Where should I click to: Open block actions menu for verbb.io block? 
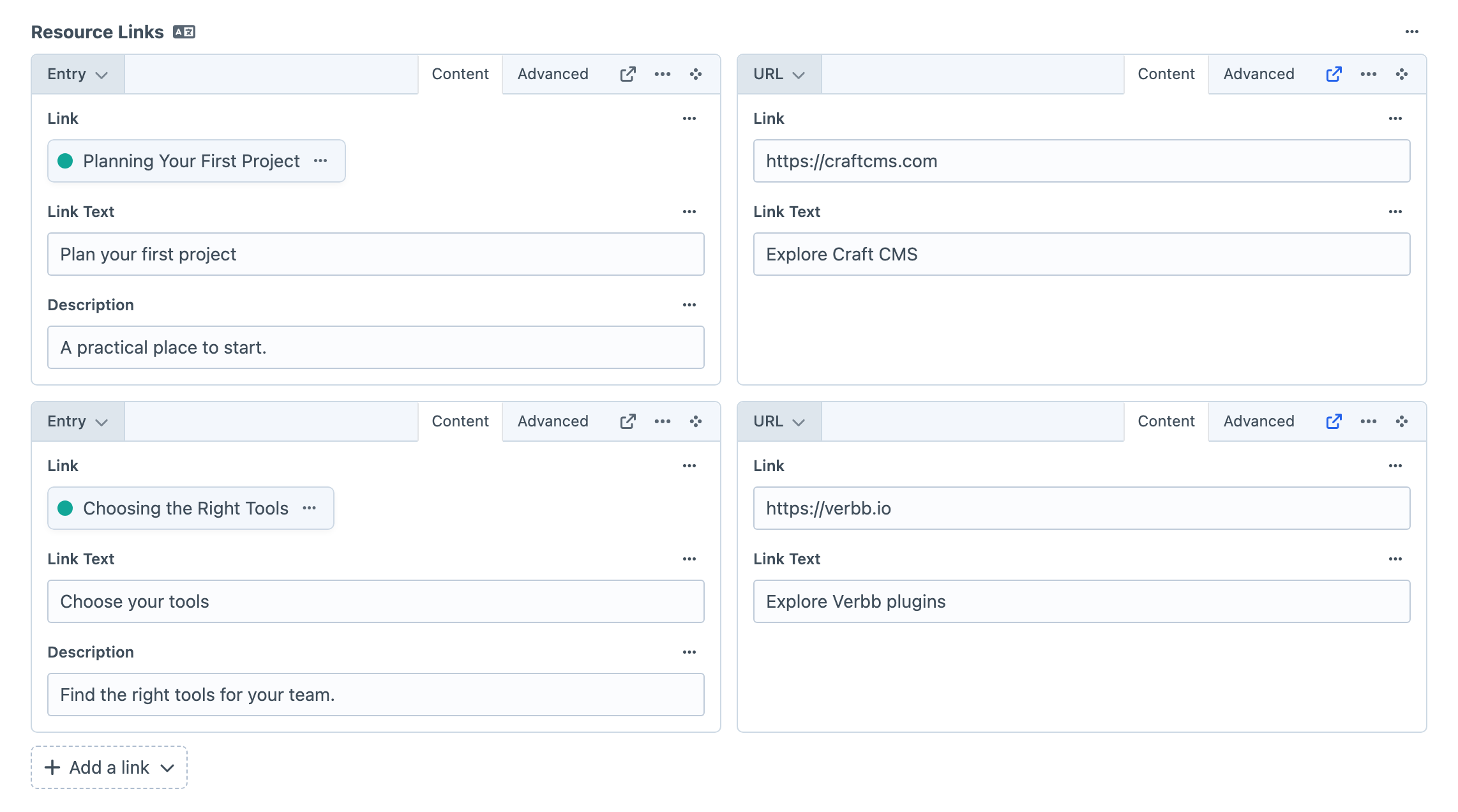coord(1369,421)
